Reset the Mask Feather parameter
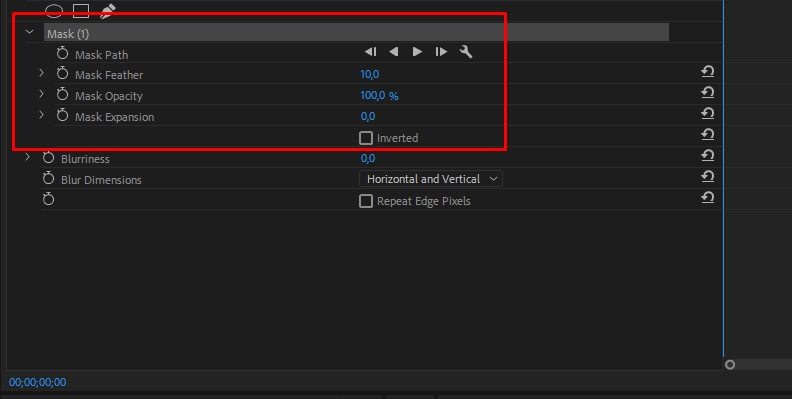792x399 pixels. pos(708,72)
